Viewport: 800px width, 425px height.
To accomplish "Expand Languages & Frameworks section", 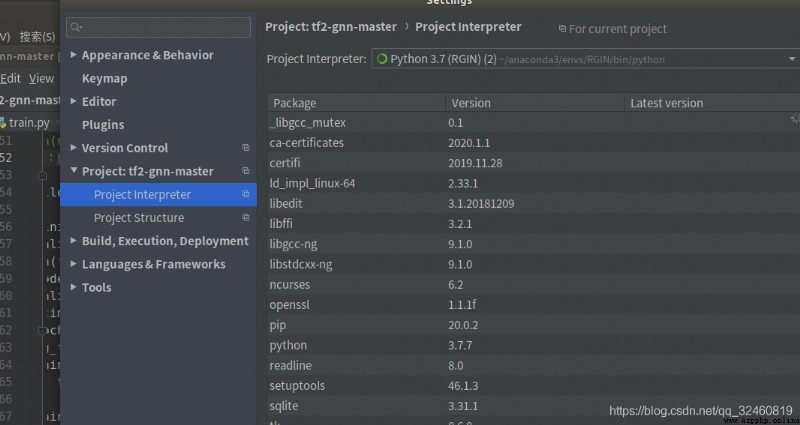I will point(73,264).
